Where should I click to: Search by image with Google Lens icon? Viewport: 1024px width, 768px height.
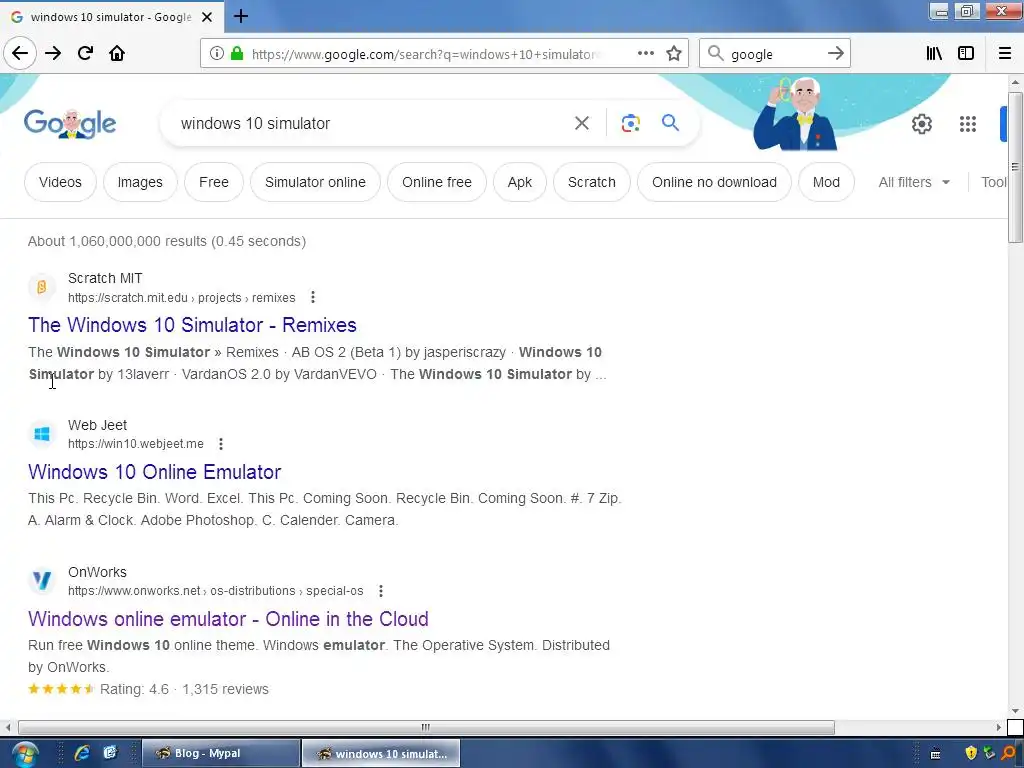click(631, 123)
